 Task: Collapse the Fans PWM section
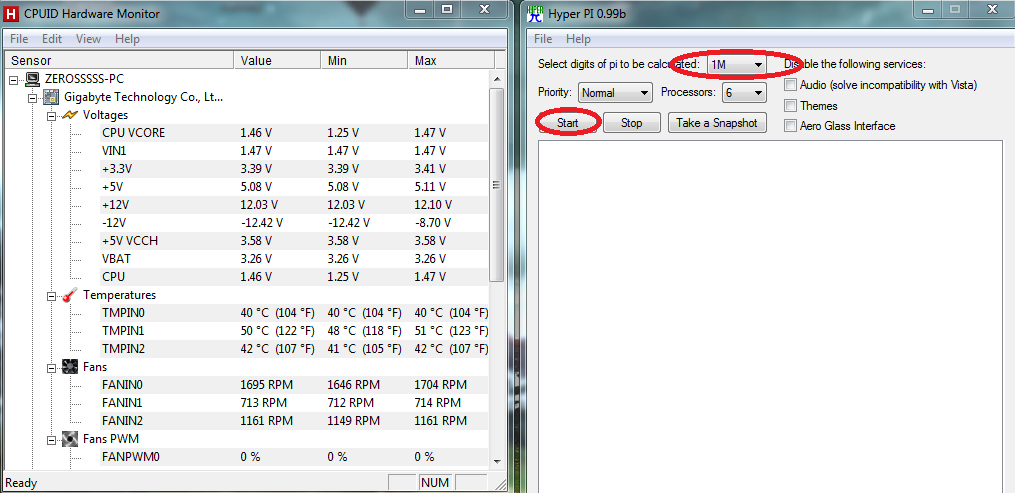click(x=52, y=440)
